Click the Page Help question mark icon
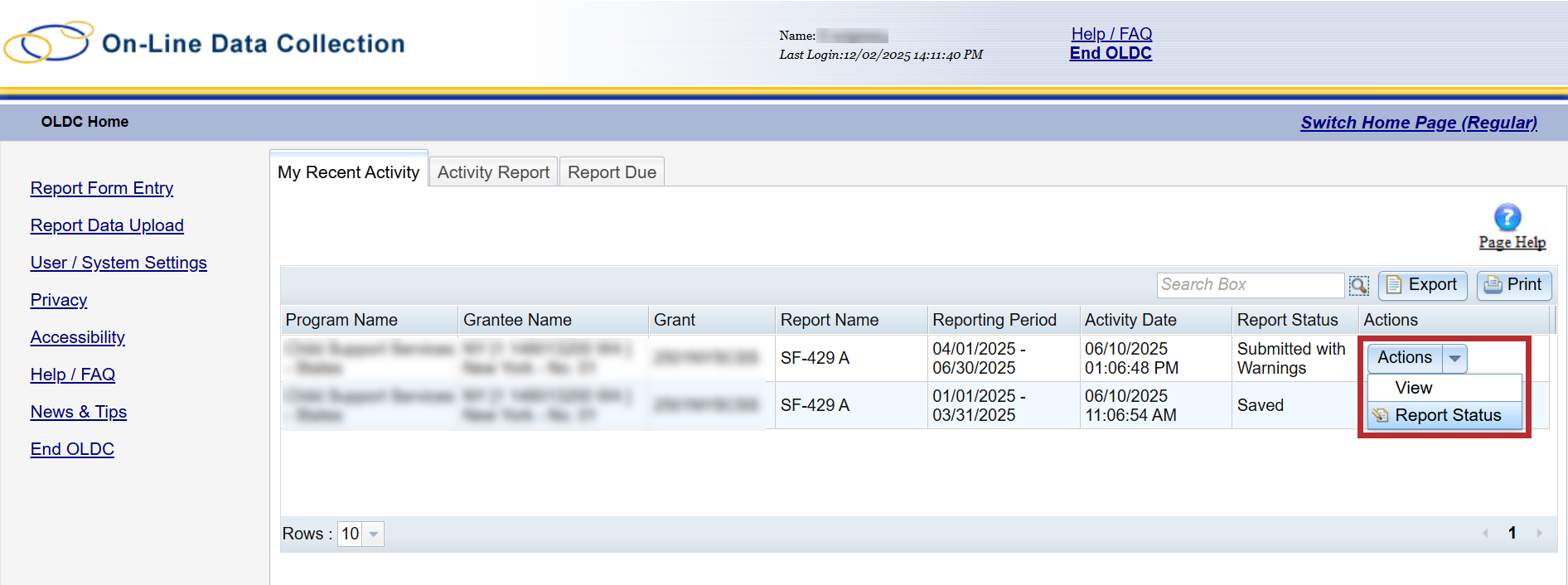The image size is (1568, 585). 1507,218
